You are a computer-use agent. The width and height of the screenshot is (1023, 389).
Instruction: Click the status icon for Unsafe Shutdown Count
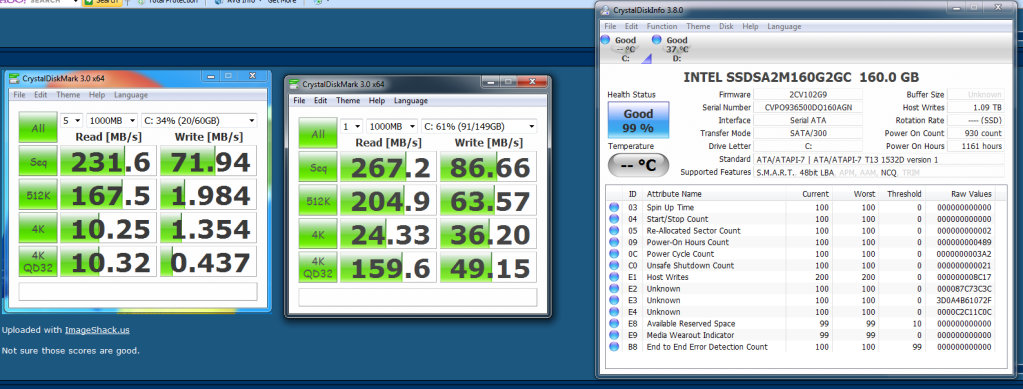(614, 266)
